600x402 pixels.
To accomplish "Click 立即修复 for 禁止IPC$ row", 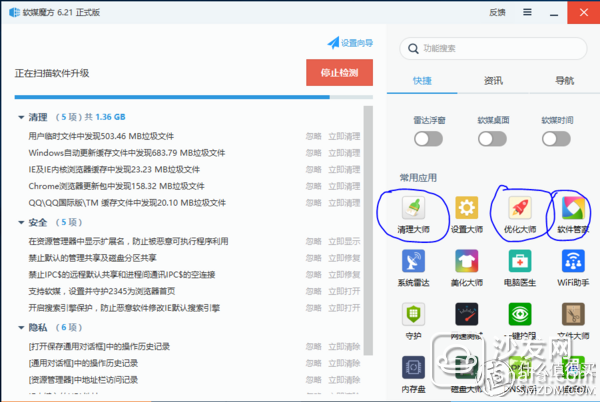I will (x=344, y=275).
